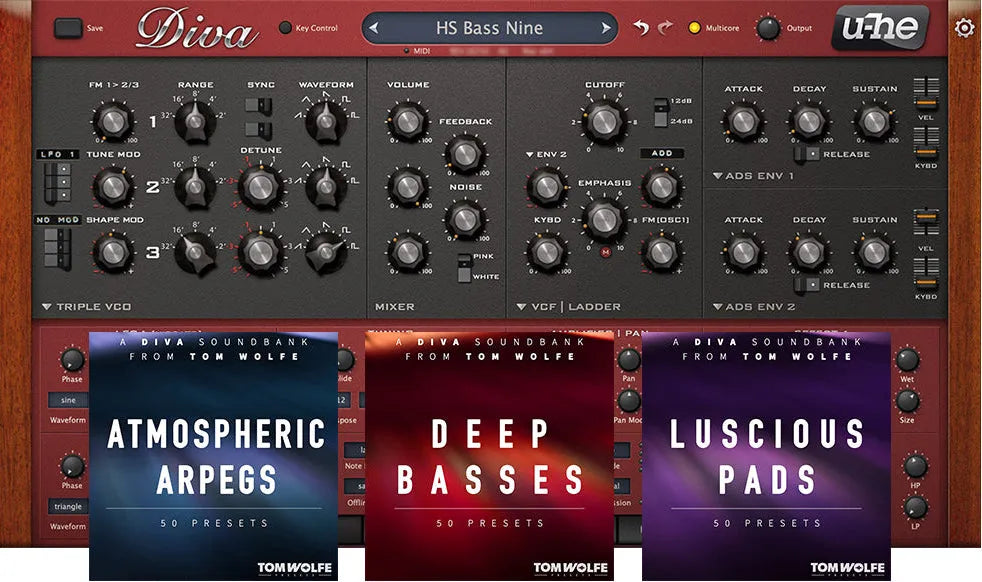The width and height of the screenshot is (982, 582).
Task: Click the u-he logo badge
Action: [879, 27]
